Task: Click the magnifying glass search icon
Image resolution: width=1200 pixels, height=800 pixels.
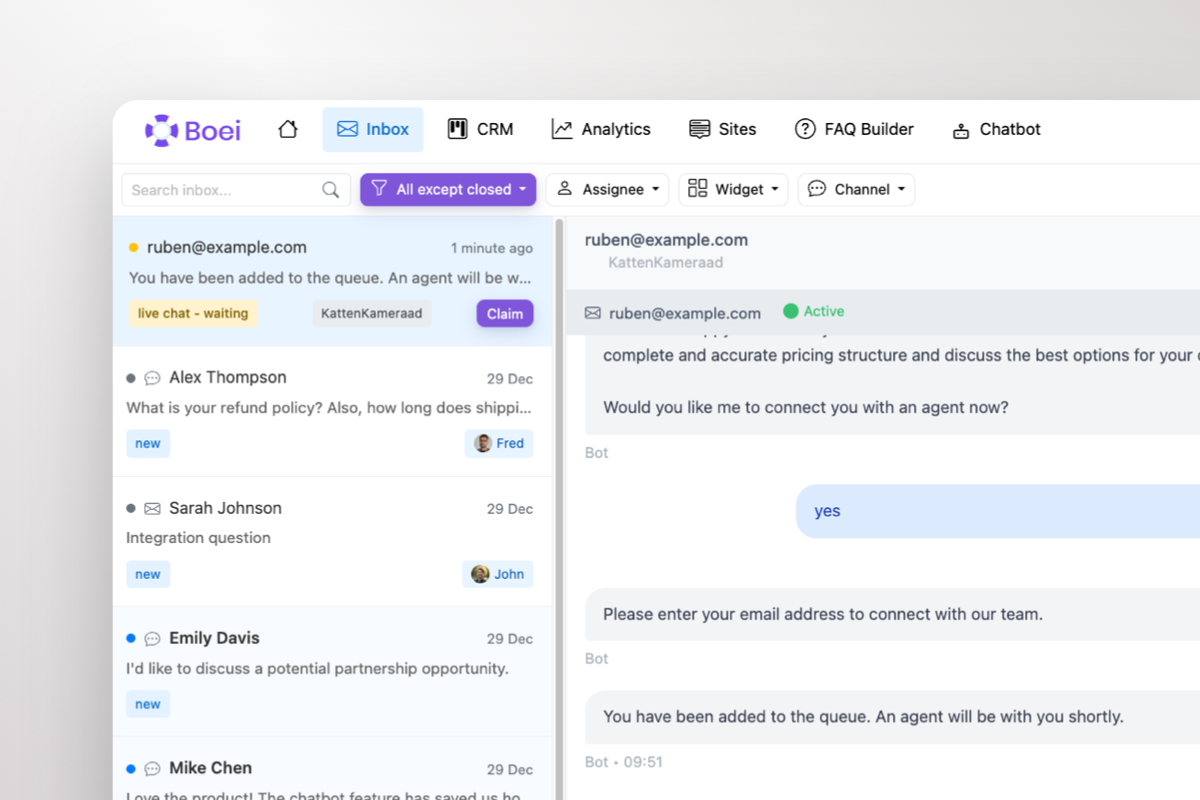Action: [x=330, y=189]
